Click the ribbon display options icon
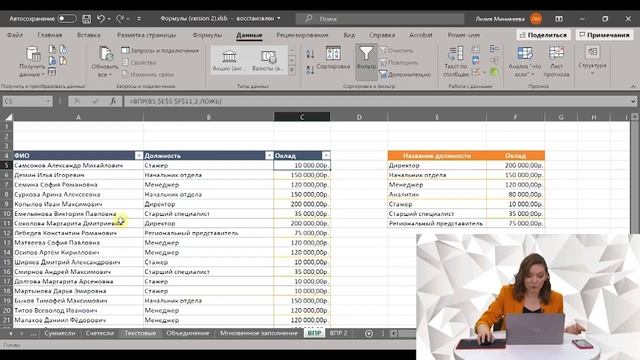640x360 pixels. click(559, 19)
